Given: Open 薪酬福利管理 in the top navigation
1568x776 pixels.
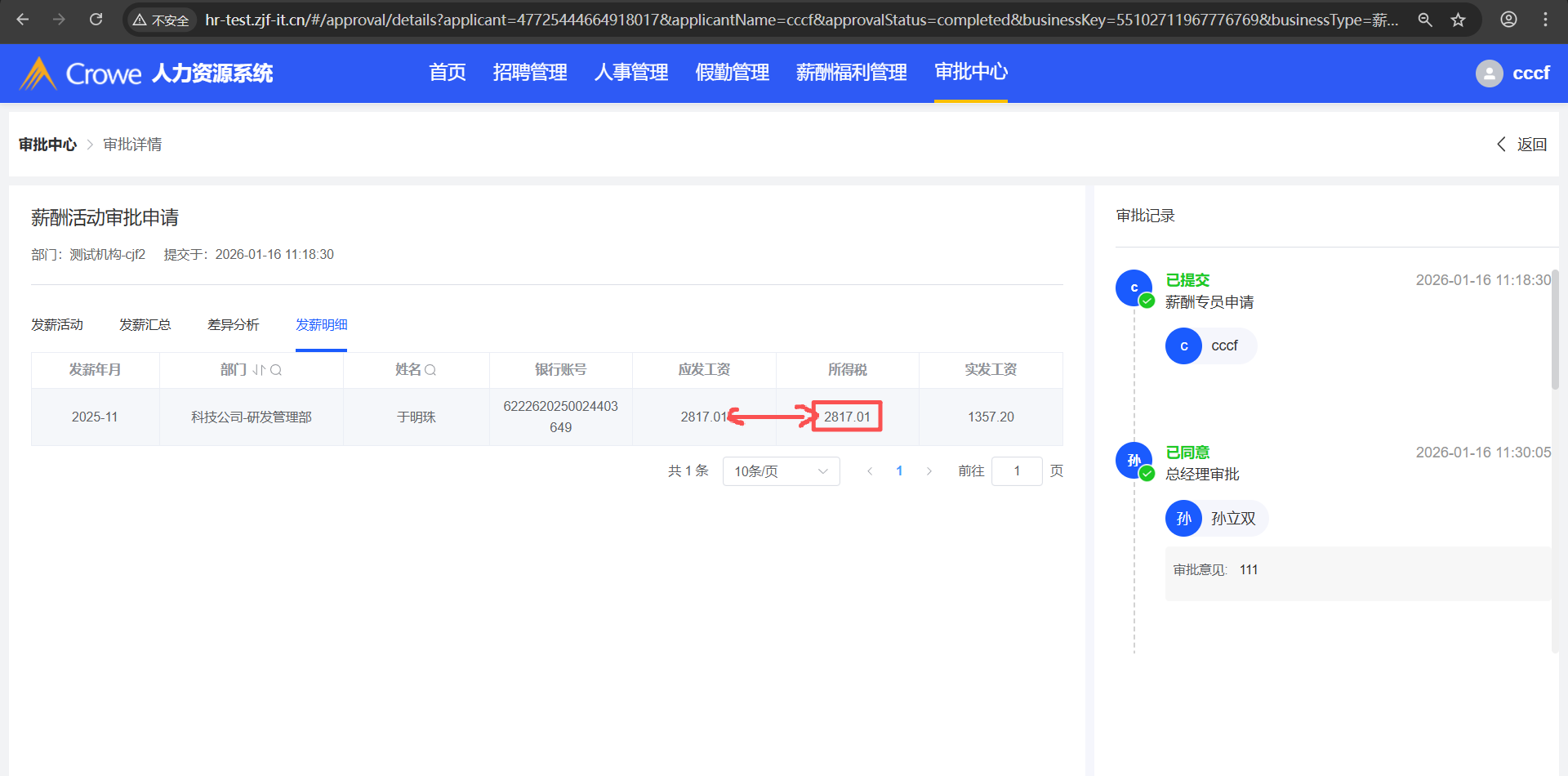Looking at the screenshot, I should [x=851, y=73].
